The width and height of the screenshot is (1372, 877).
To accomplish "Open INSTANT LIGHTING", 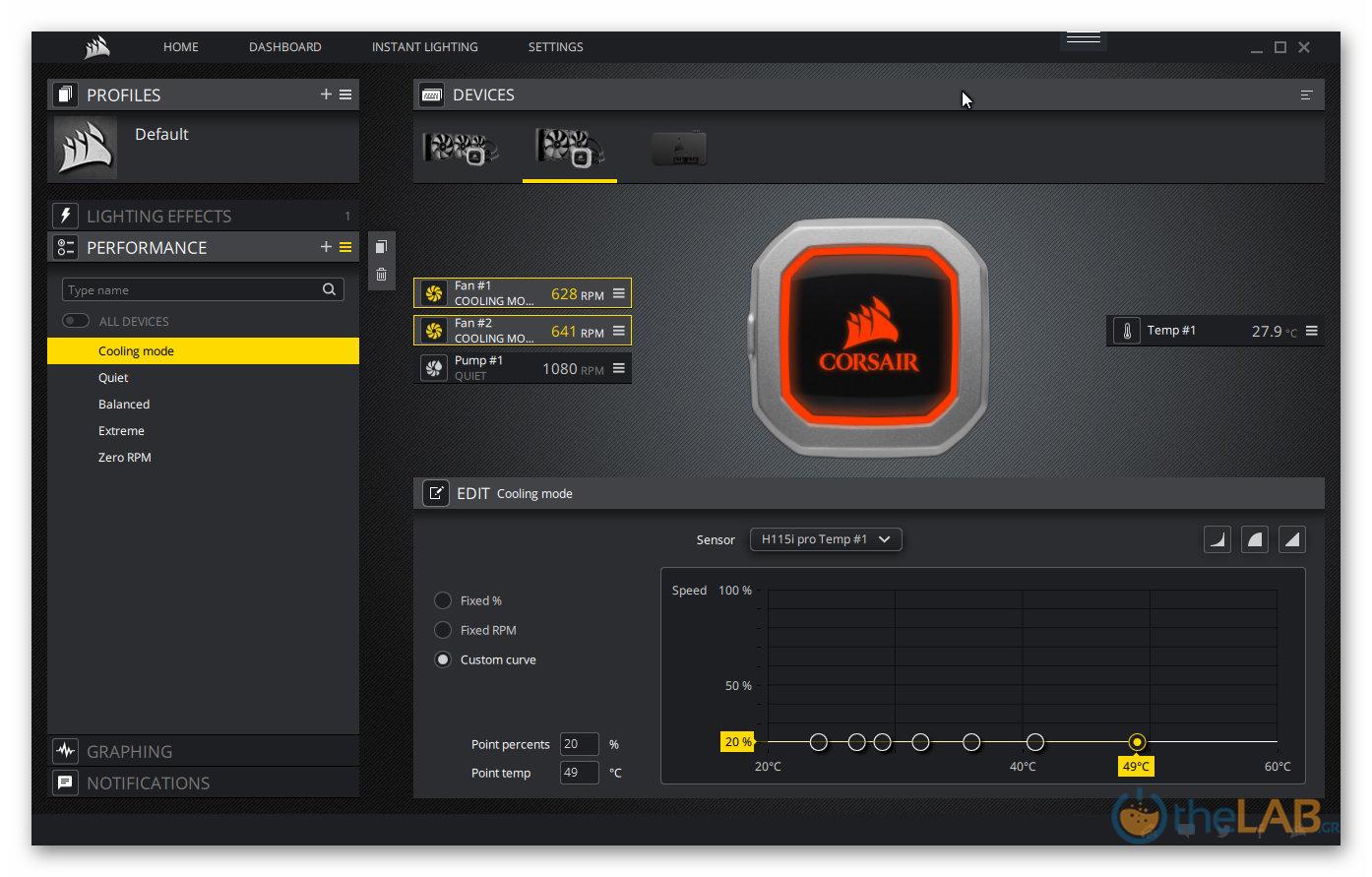I will pyautogui.click(x=425, y=47).
